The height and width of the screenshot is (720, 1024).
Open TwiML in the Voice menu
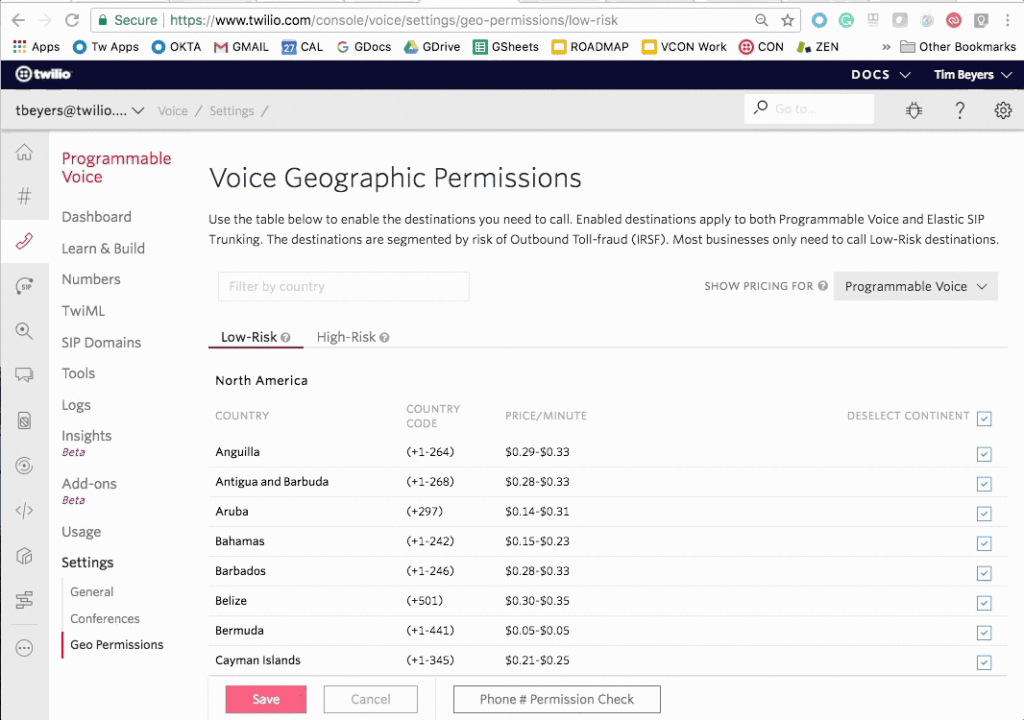point(83,311)
